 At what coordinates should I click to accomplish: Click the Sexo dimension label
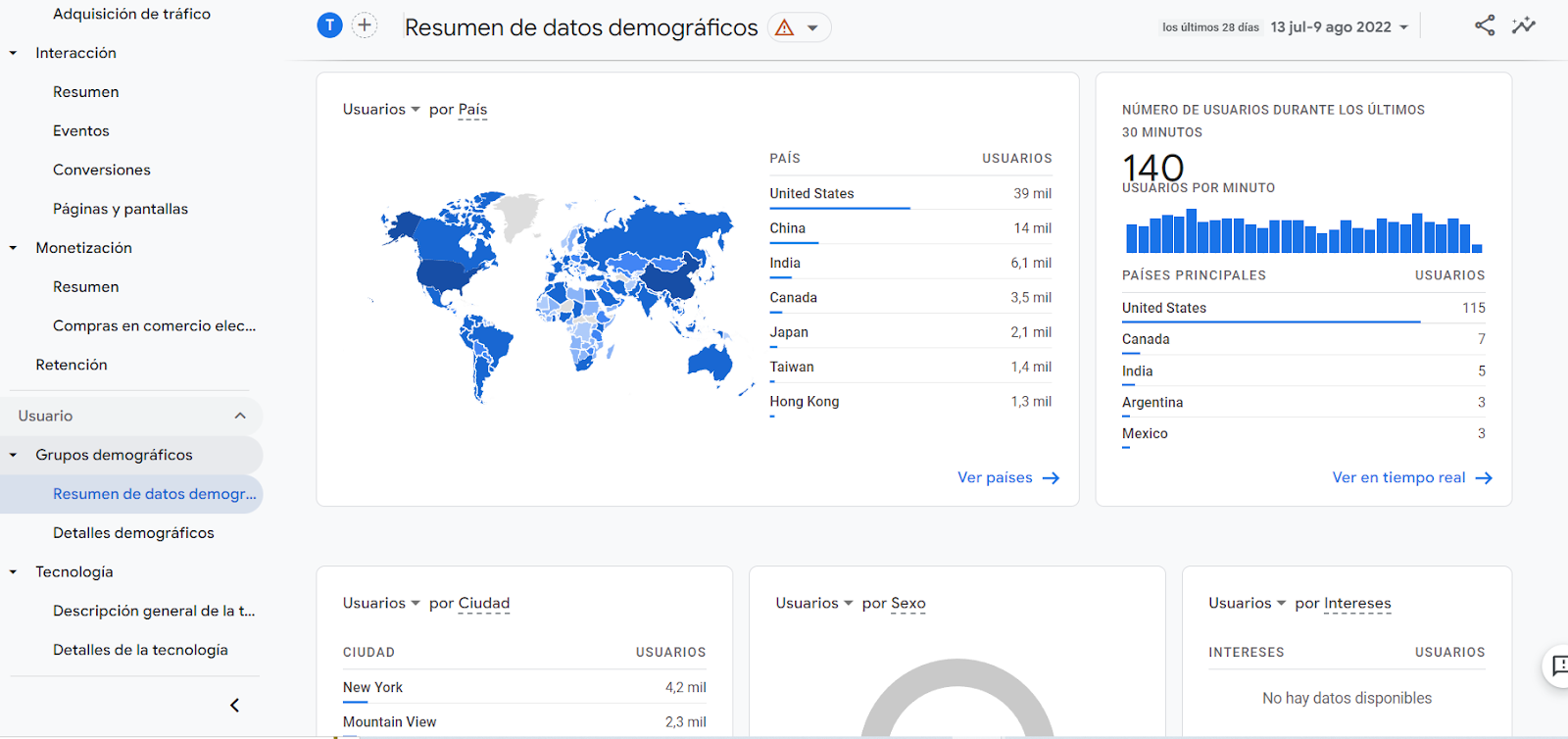click(908, 604)
